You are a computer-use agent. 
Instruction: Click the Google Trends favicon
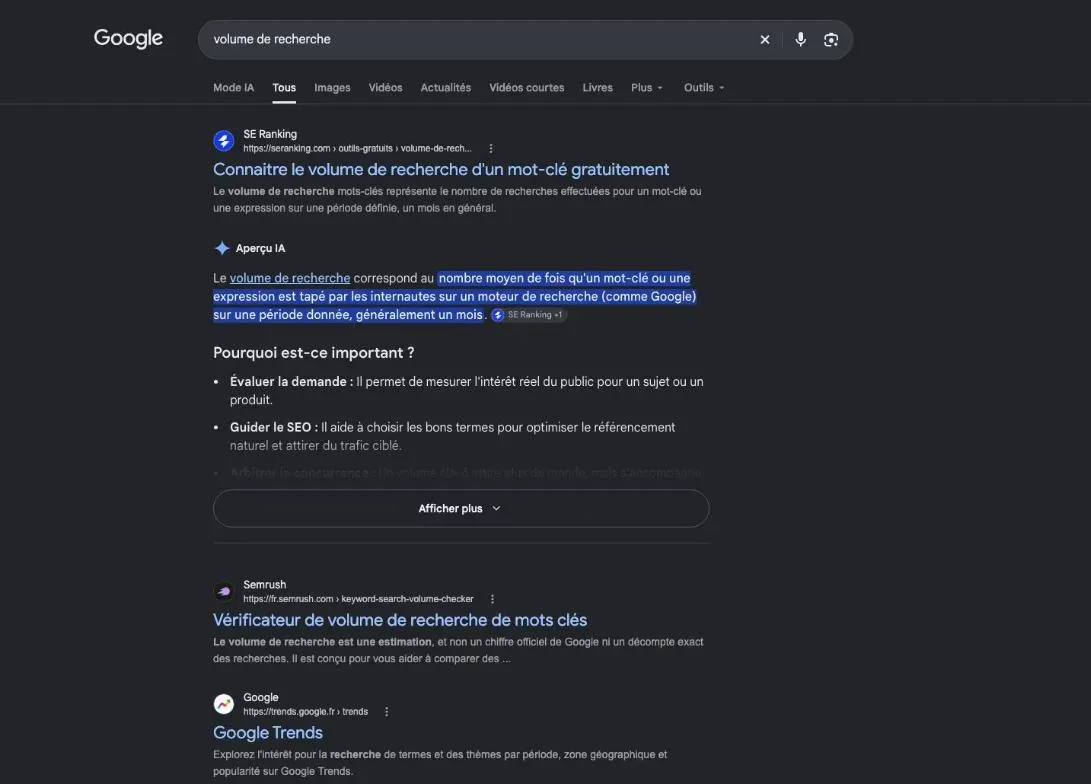(x=223, y=704)
